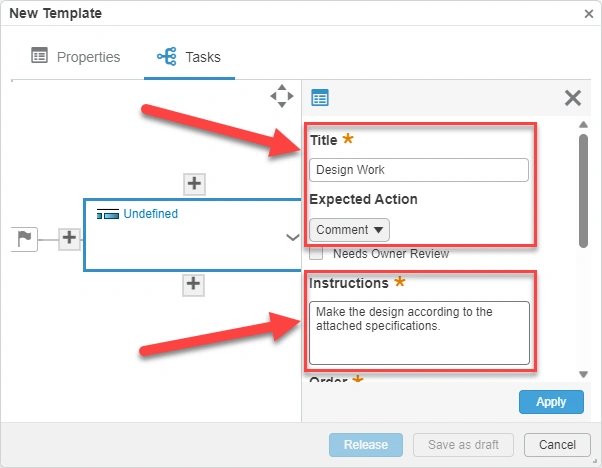Click the start flag icon
Screen dimensions: 602x468
click(26, 238)
